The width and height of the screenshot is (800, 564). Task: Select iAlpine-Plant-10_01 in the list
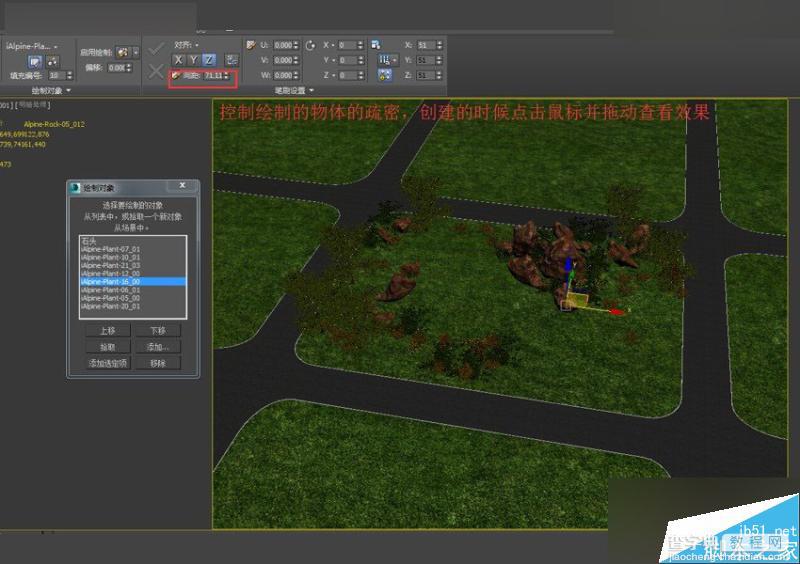click(133, 257)
